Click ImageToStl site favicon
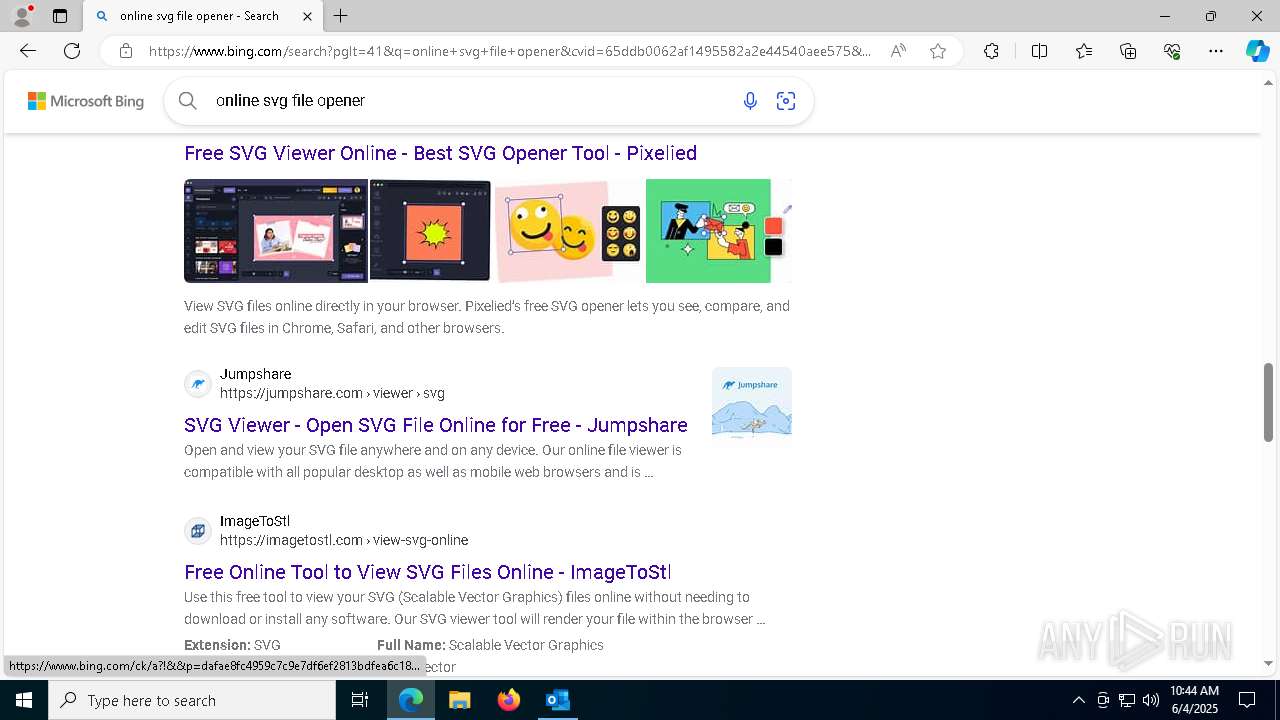 click(x=198, y=531)
